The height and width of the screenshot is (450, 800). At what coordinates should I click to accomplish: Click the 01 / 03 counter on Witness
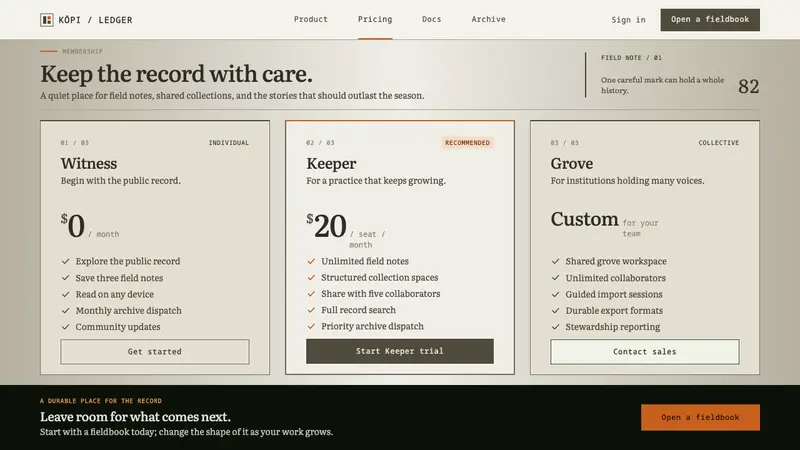(x=74, y=142)
